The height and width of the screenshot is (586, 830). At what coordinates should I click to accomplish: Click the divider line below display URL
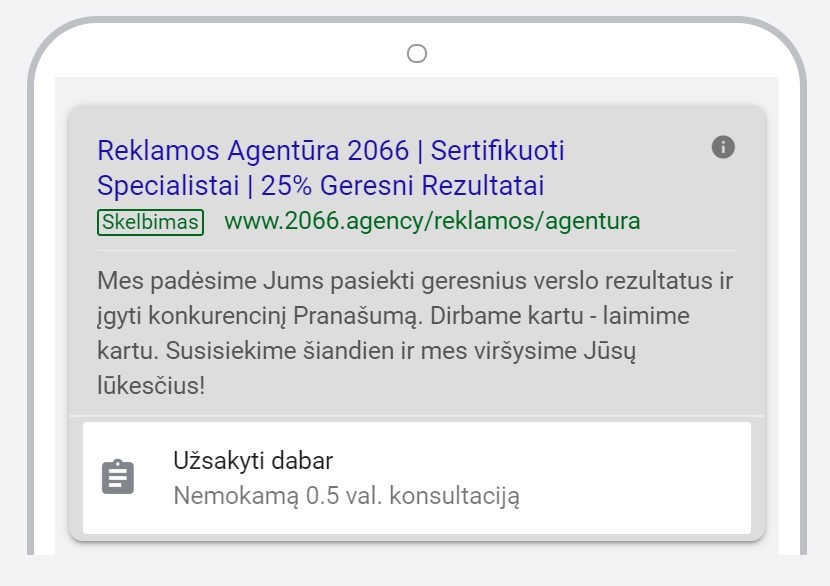click(417, 250)
